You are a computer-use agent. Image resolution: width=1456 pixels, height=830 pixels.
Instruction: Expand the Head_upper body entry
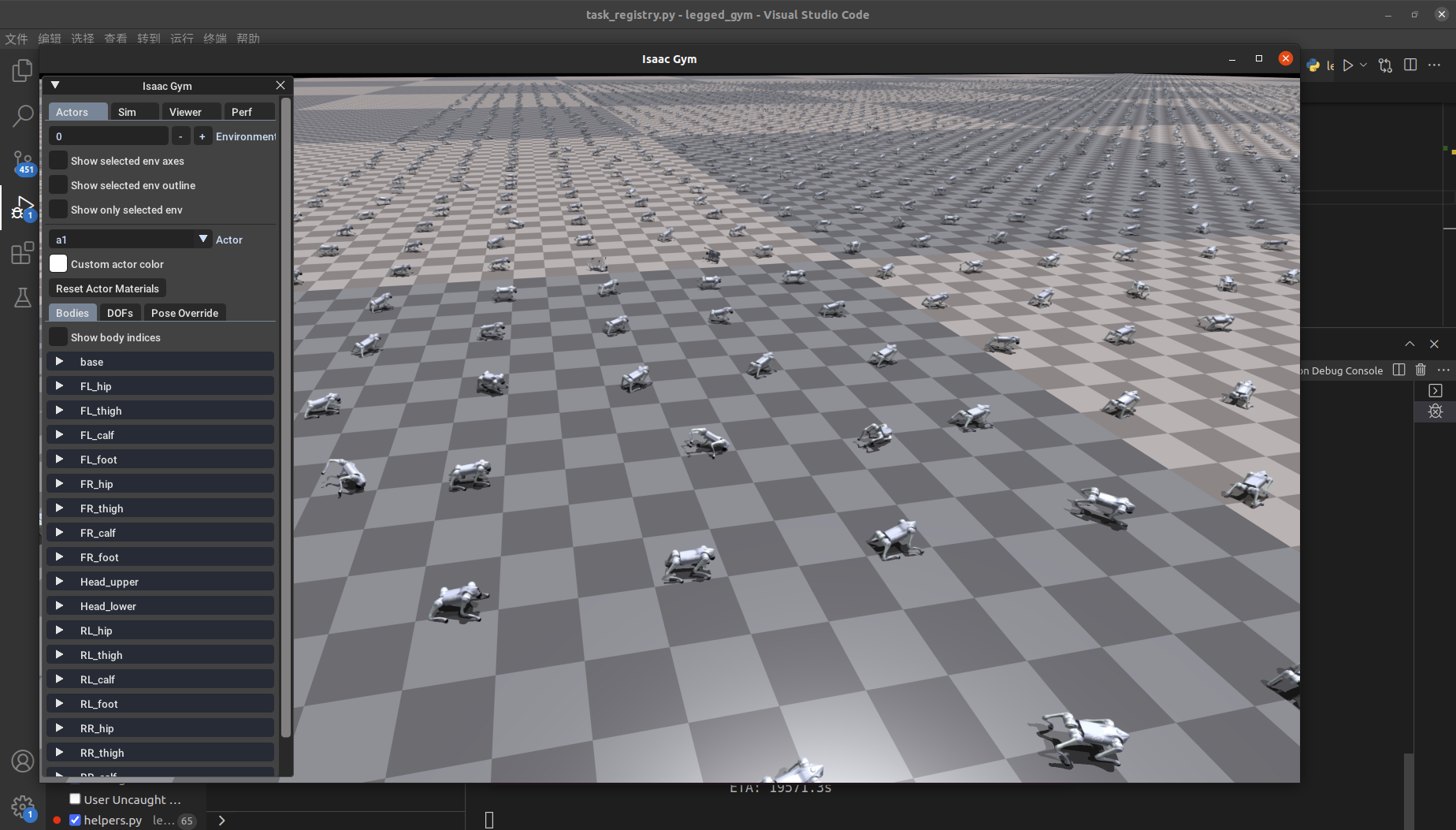[59, 582]
